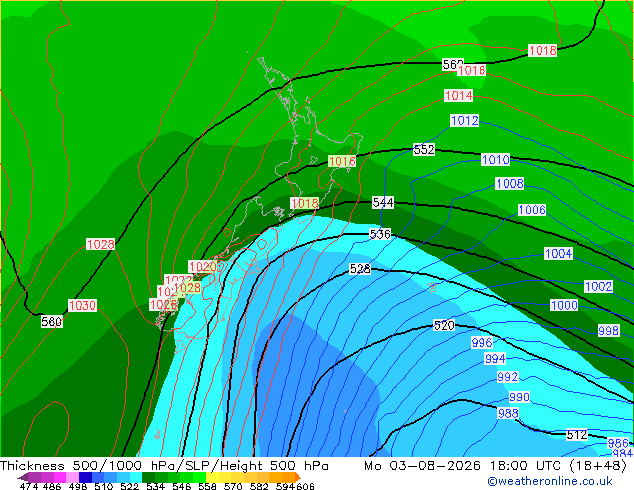Click the 510 legend value
The image size is (634, 490).
coord(104,486)
